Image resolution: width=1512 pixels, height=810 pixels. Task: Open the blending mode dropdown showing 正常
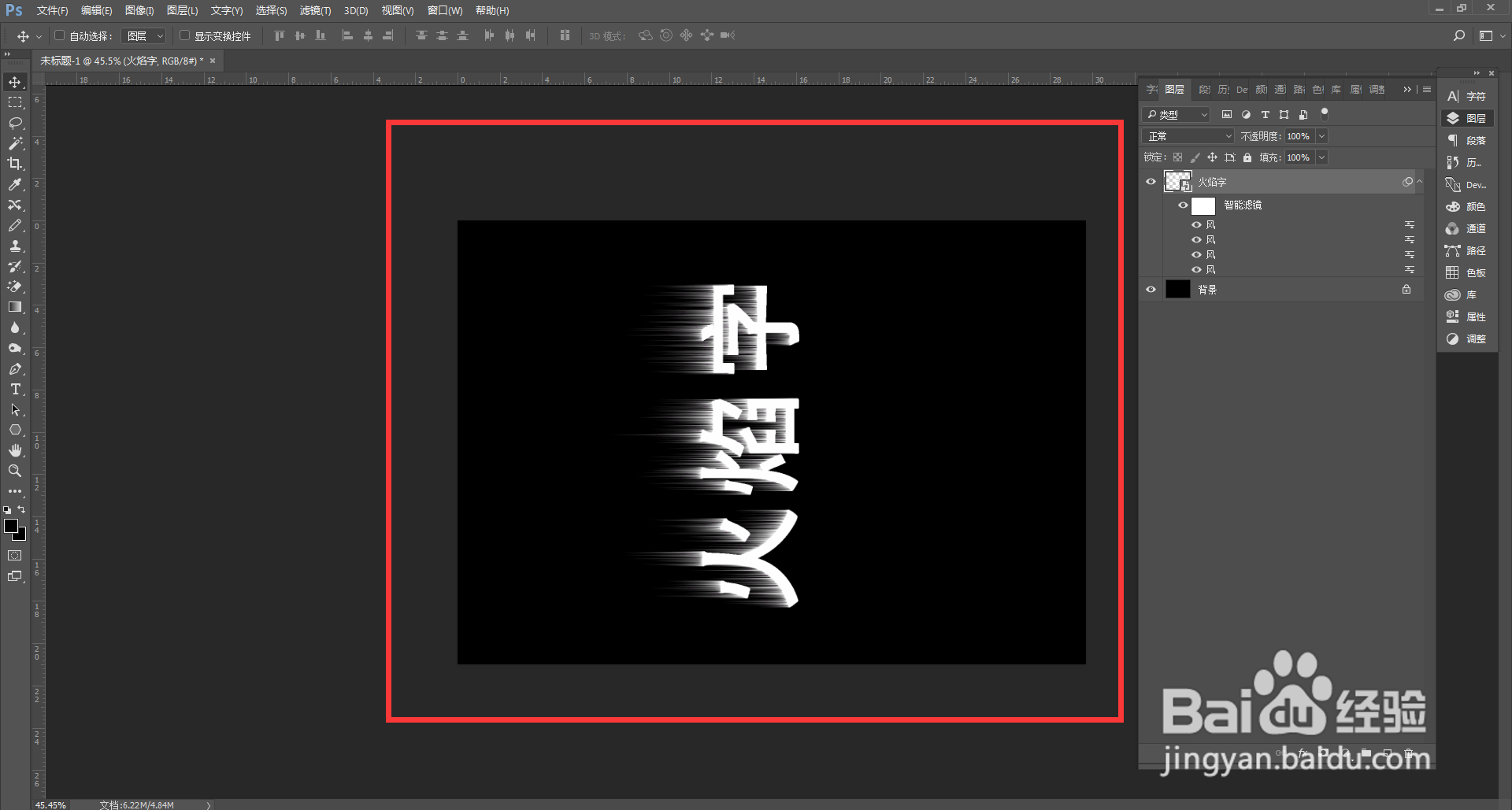[1188, 135]
